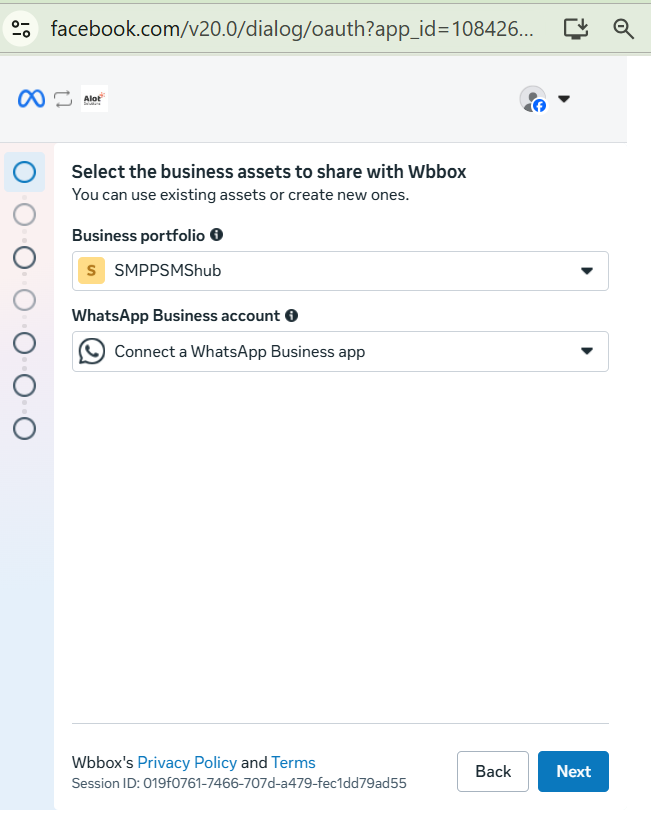Select the first highlighted step circle
Viewport: 651px width, 823px height.
tap(25, 172)
